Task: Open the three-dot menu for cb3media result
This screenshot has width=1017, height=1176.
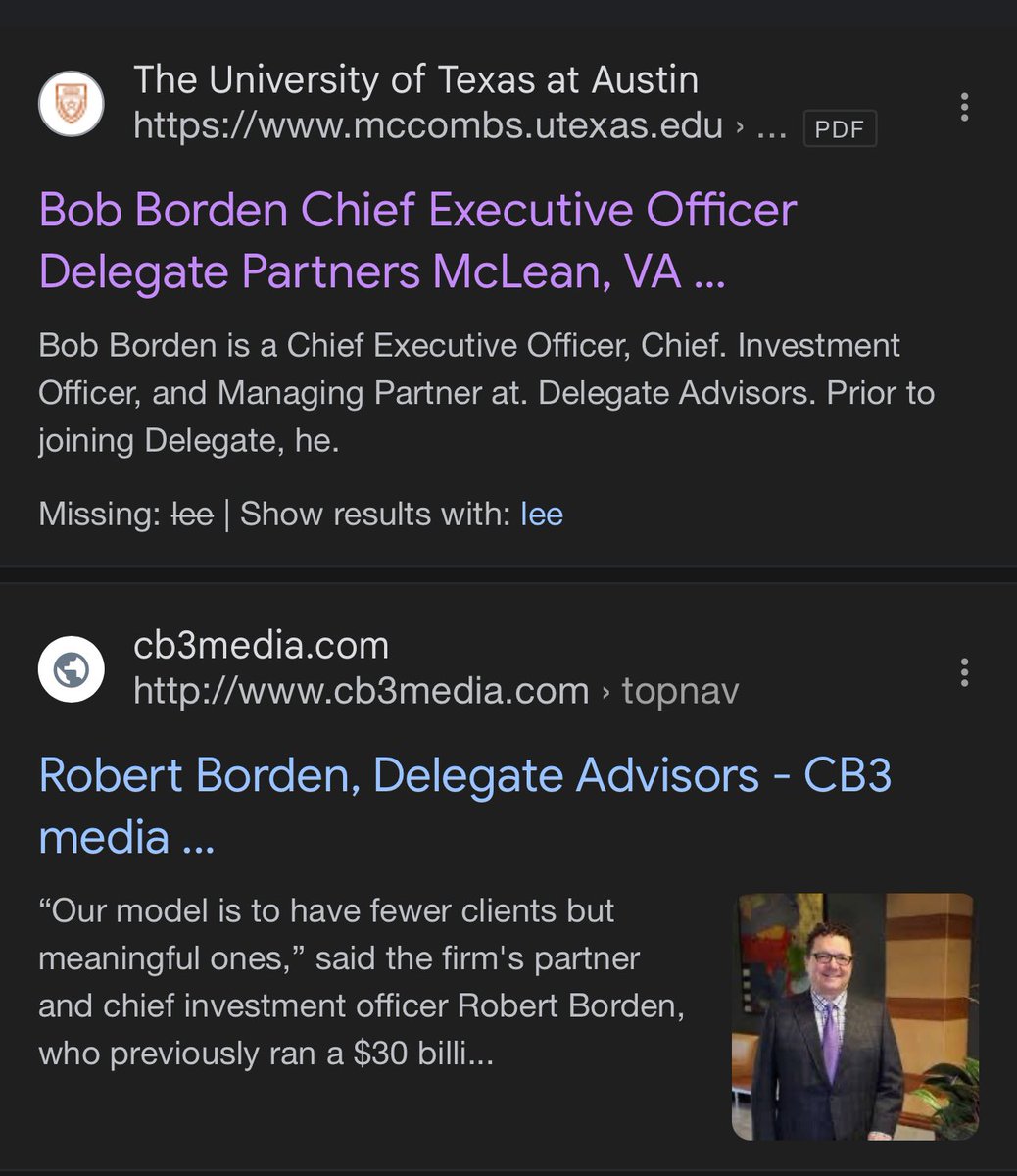Action: (x=965, y=672)
